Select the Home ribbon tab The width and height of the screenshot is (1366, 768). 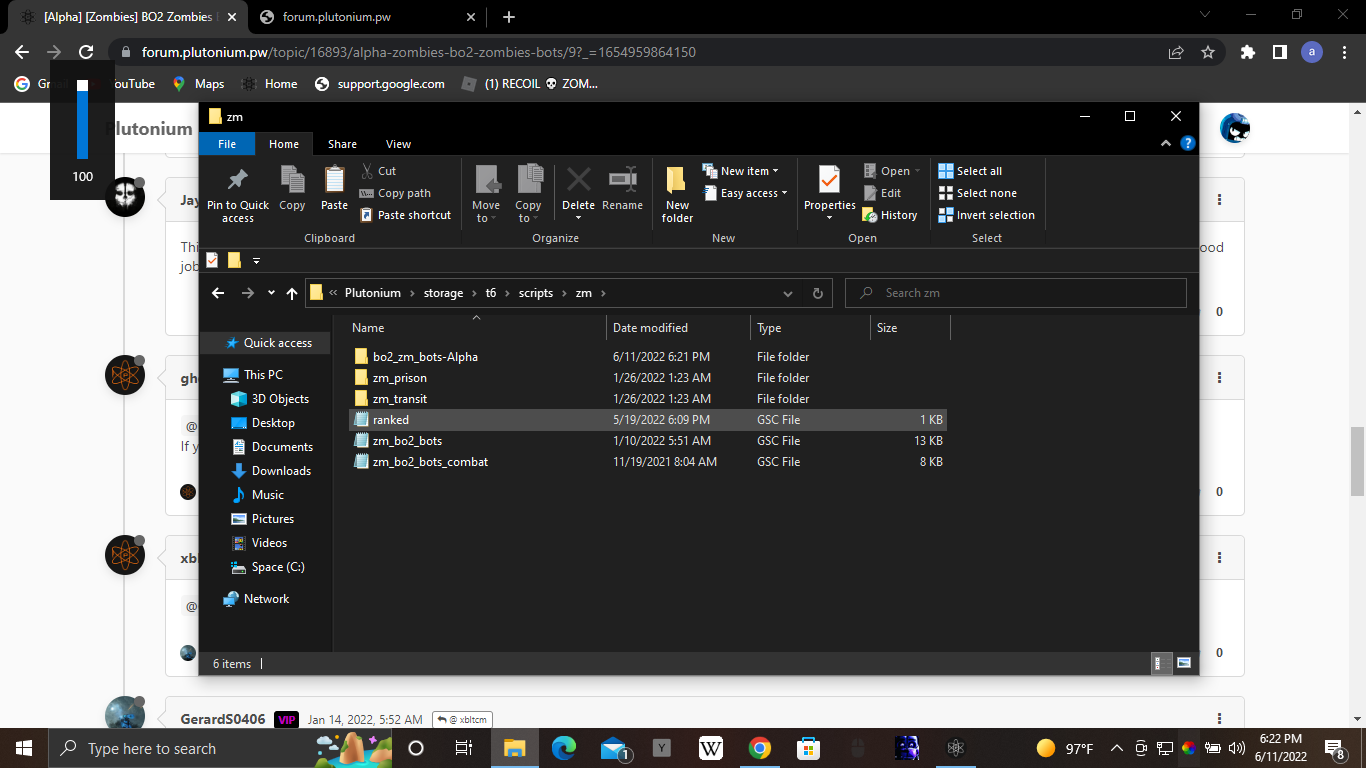(284, 144)
